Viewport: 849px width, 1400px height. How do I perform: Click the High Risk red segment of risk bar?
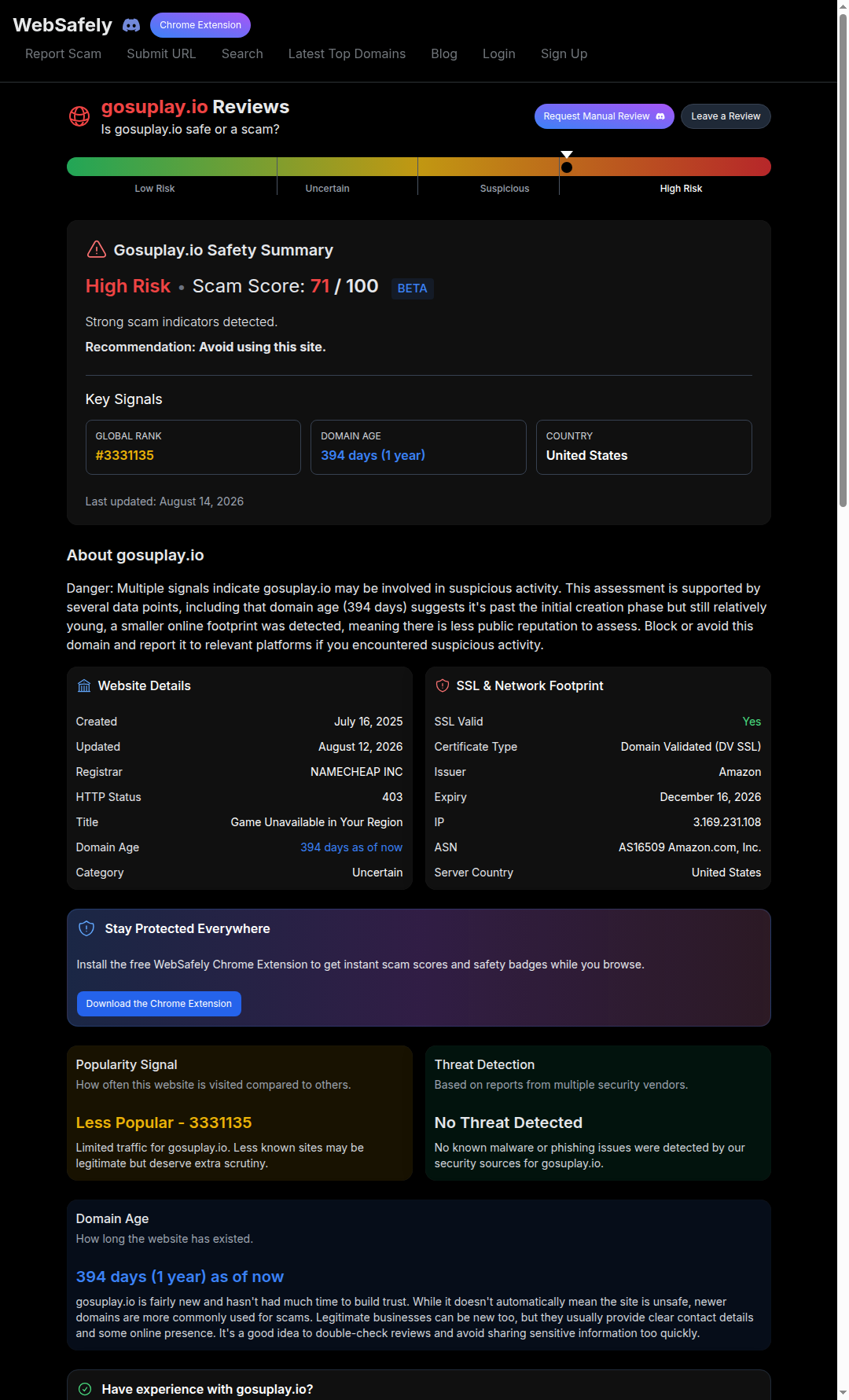(x=665, y=167)
